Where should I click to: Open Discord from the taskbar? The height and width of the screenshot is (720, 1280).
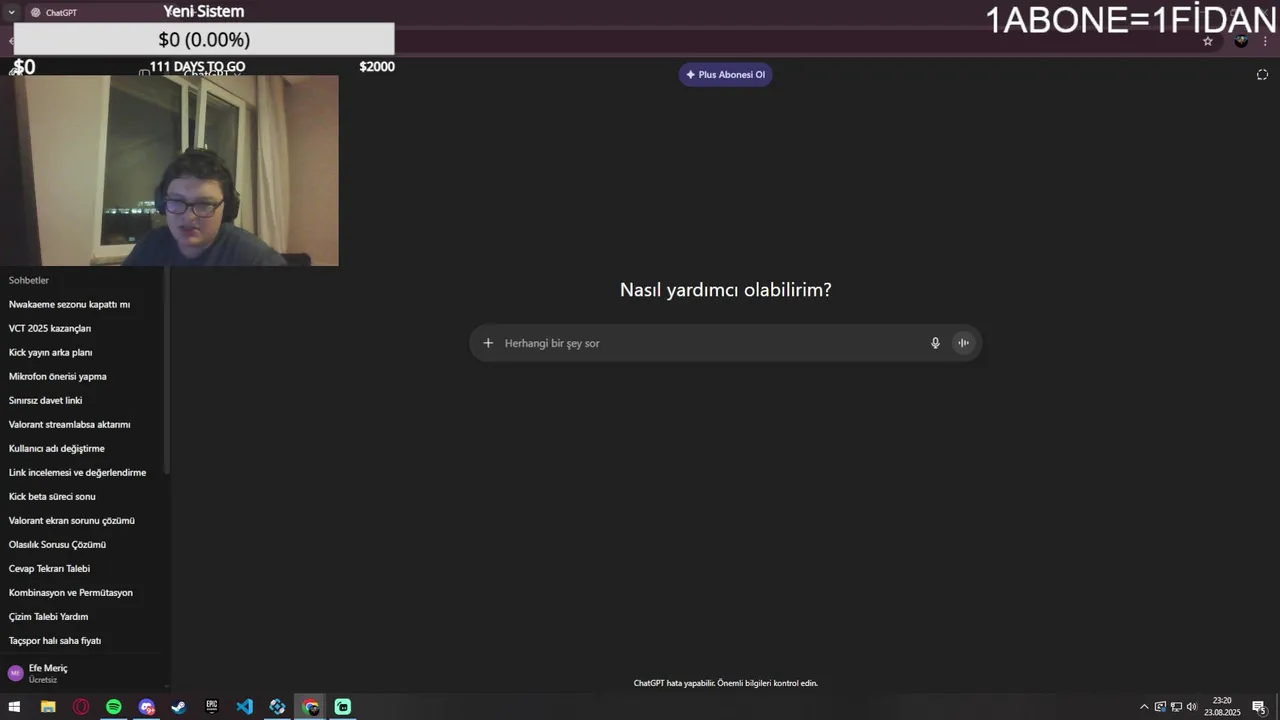147,707
